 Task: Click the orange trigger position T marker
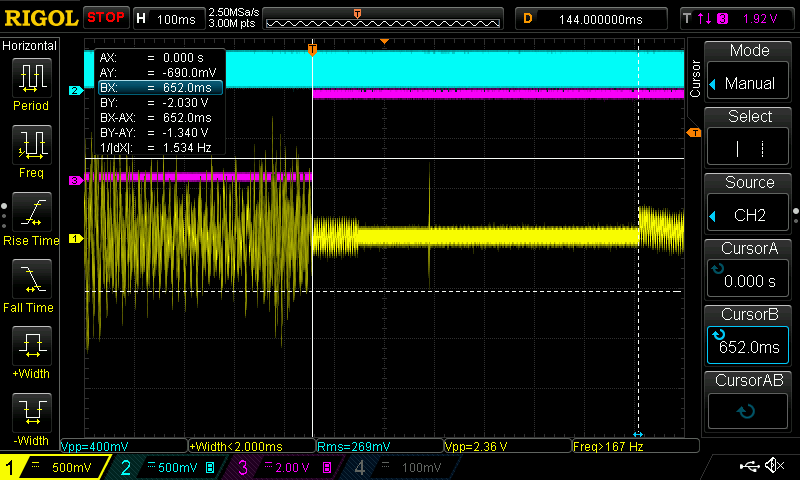tap(312, 49)
